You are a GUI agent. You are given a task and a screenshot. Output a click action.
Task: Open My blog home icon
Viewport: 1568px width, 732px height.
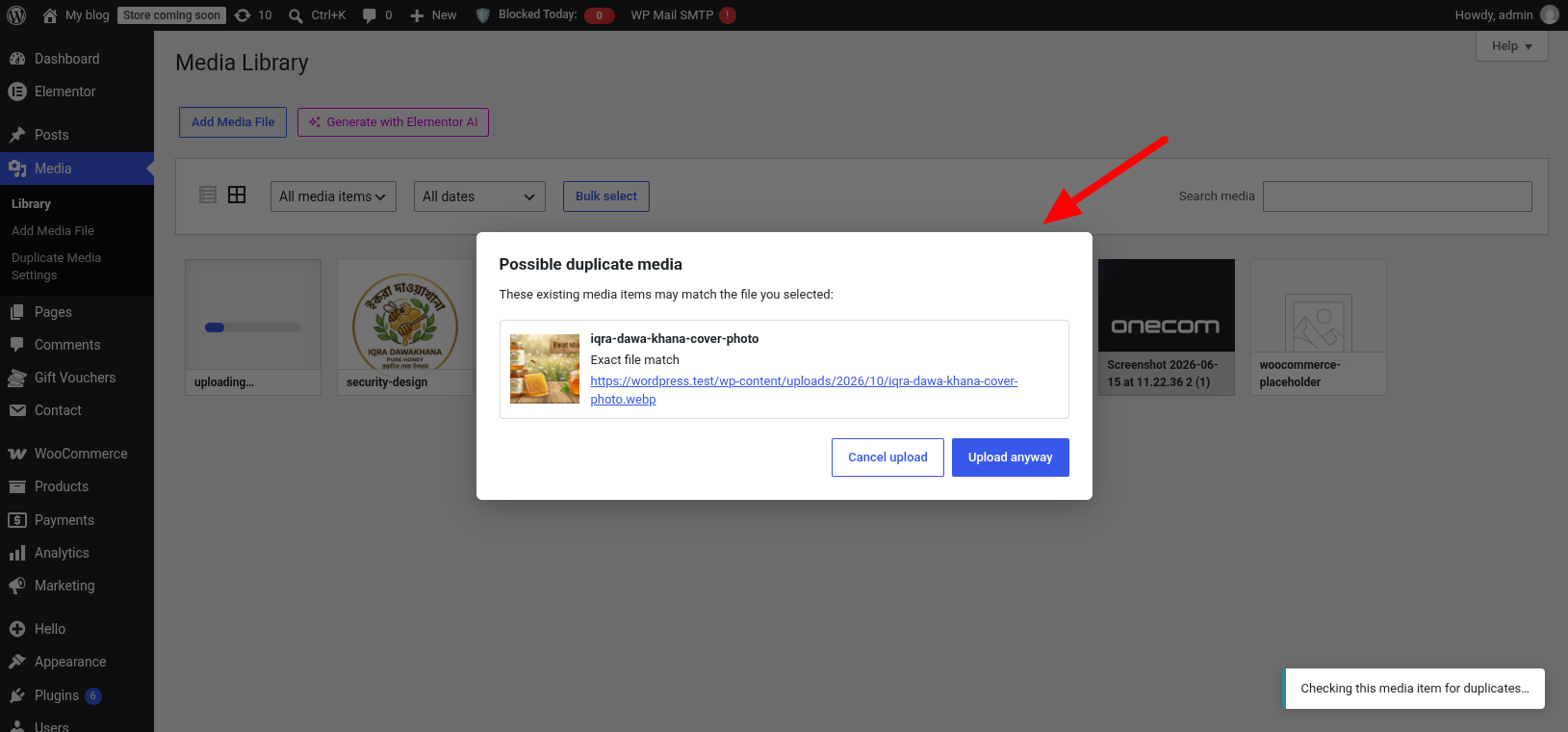coord(50,15)
